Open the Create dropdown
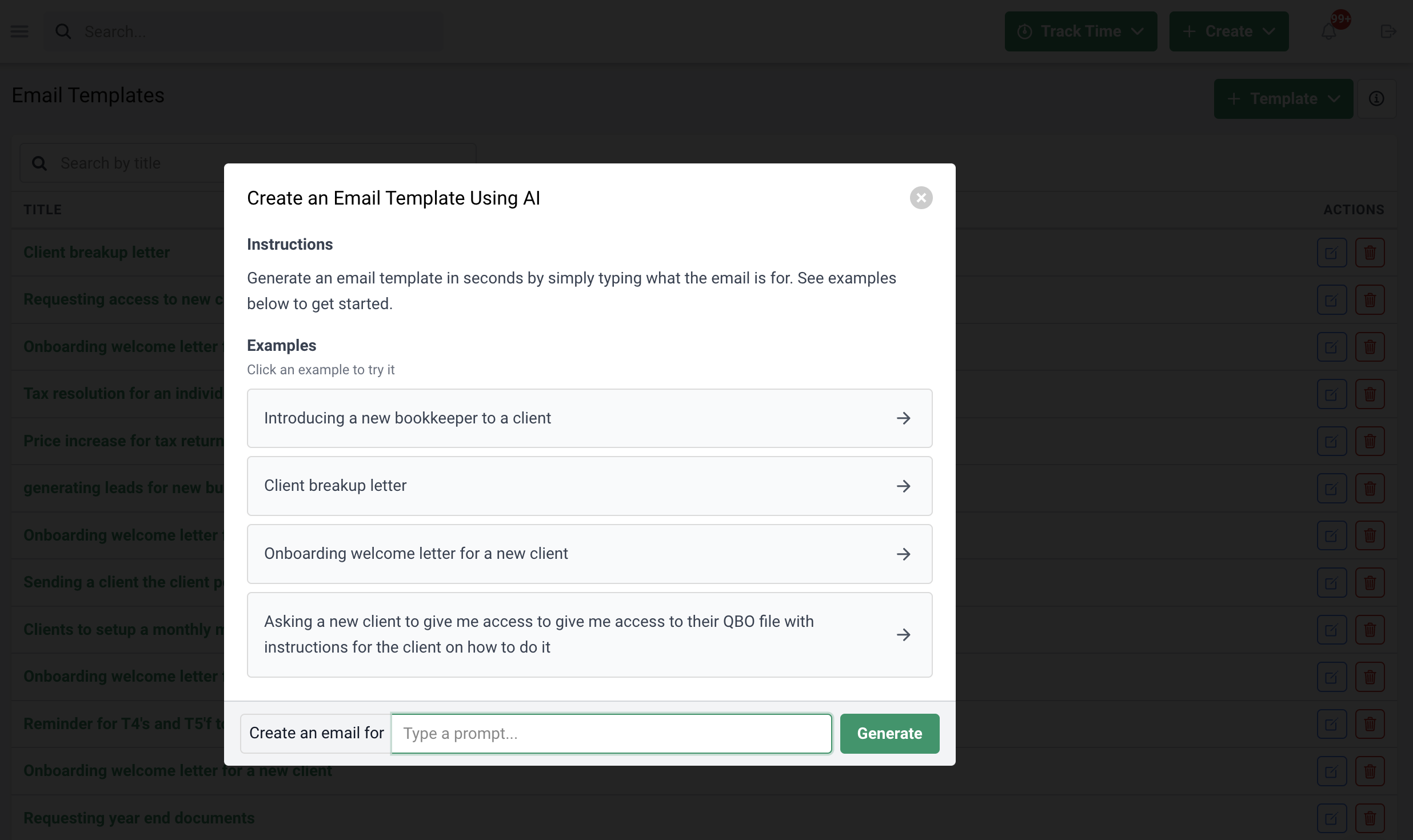This screenshot has height=840, width=1413. pos(1228,31)
